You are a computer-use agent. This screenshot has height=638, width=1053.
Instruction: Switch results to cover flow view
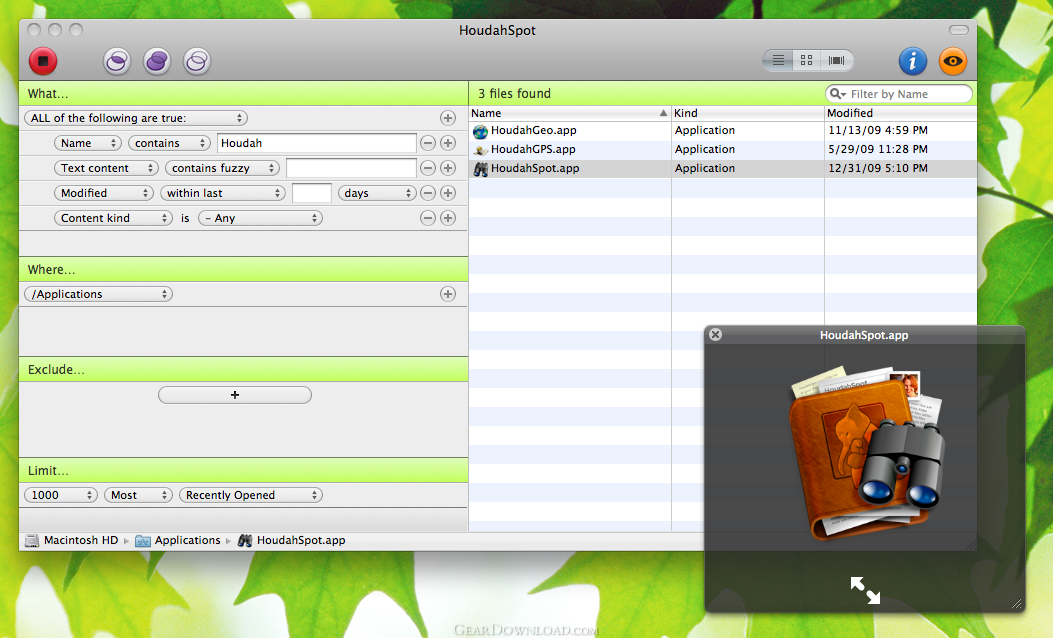click(837, 60)
